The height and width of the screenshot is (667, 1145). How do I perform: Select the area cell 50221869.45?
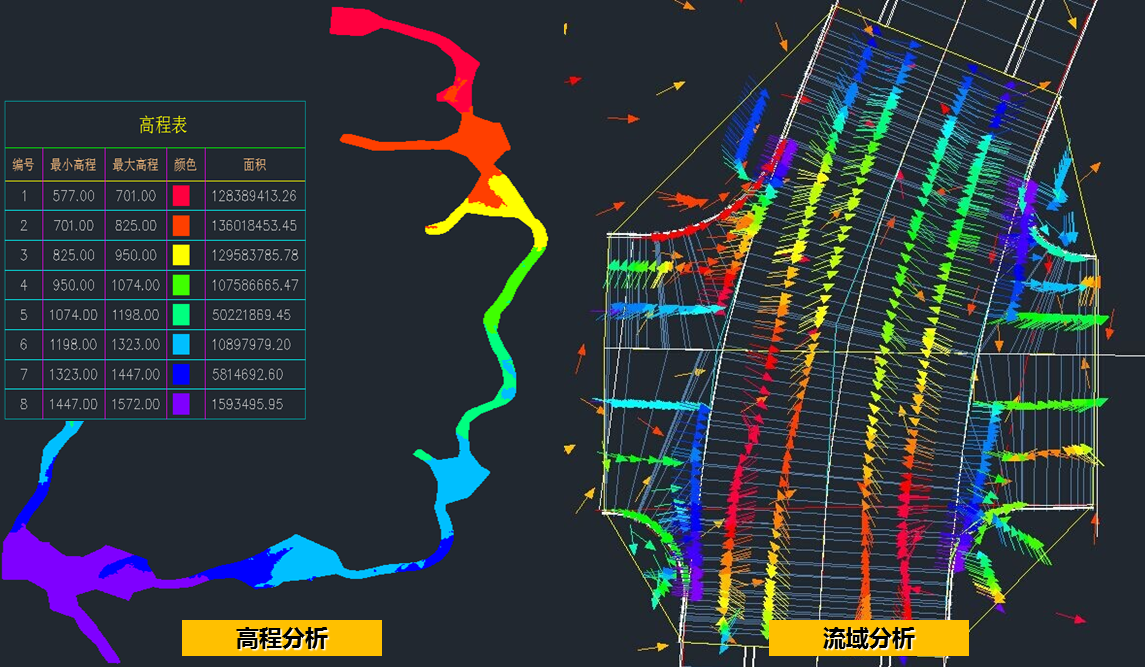(x=254, y=315)
